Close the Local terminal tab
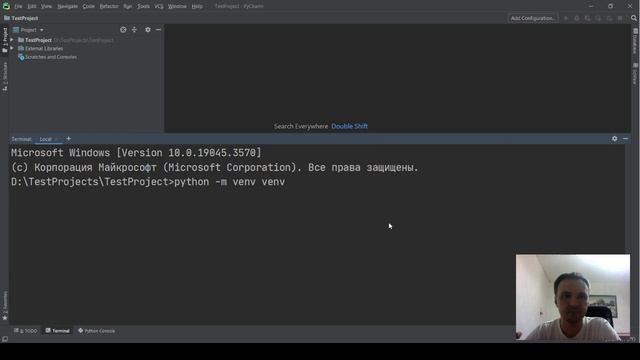 coord(56,139)
